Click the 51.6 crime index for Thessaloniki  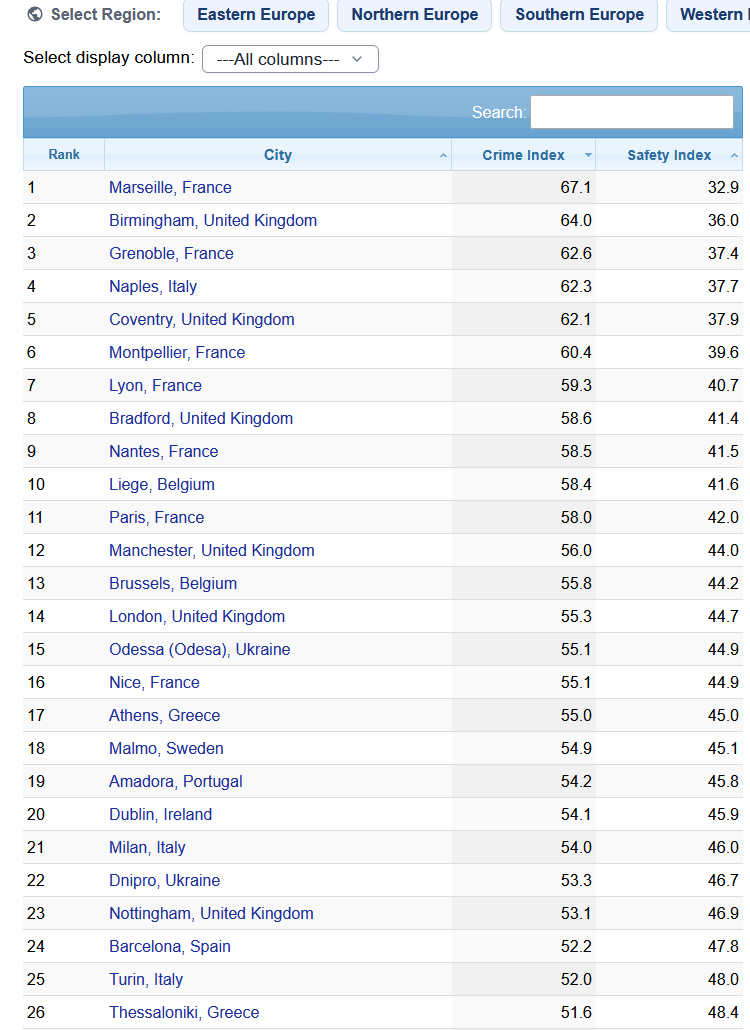coord(576,1013)
